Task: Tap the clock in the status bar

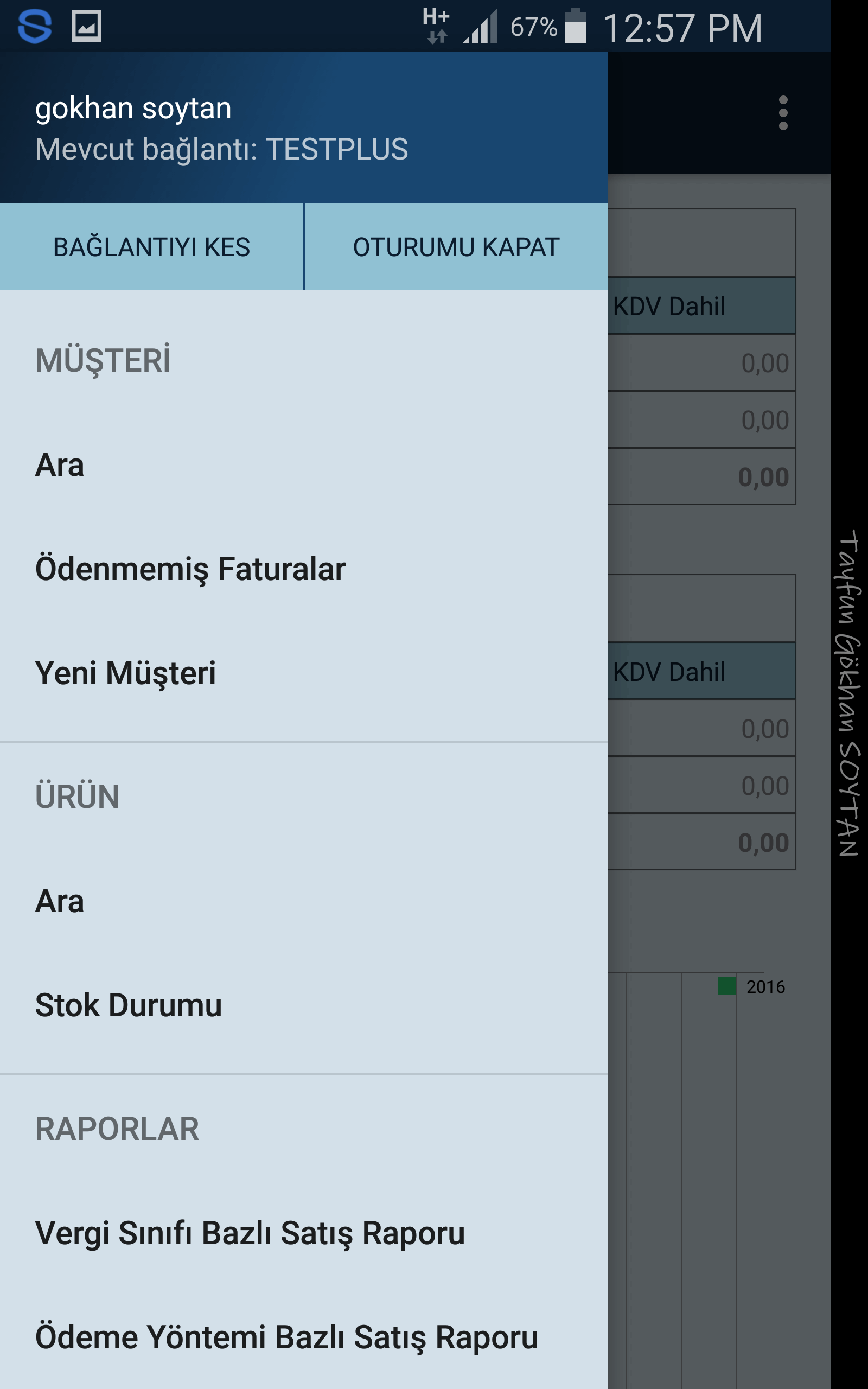Action: coord(682,28)
